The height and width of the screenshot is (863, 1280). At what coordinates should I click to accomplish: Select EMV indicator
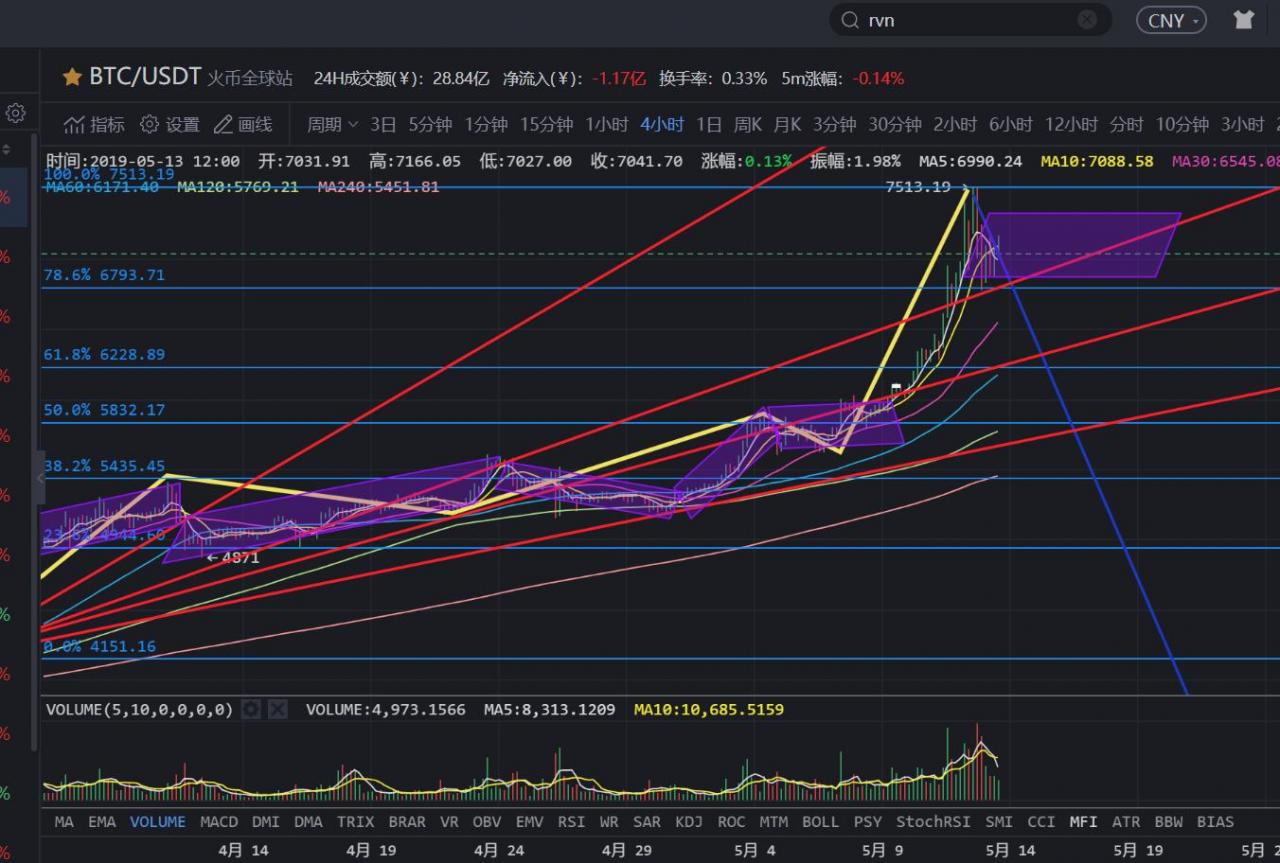point(529,822)
